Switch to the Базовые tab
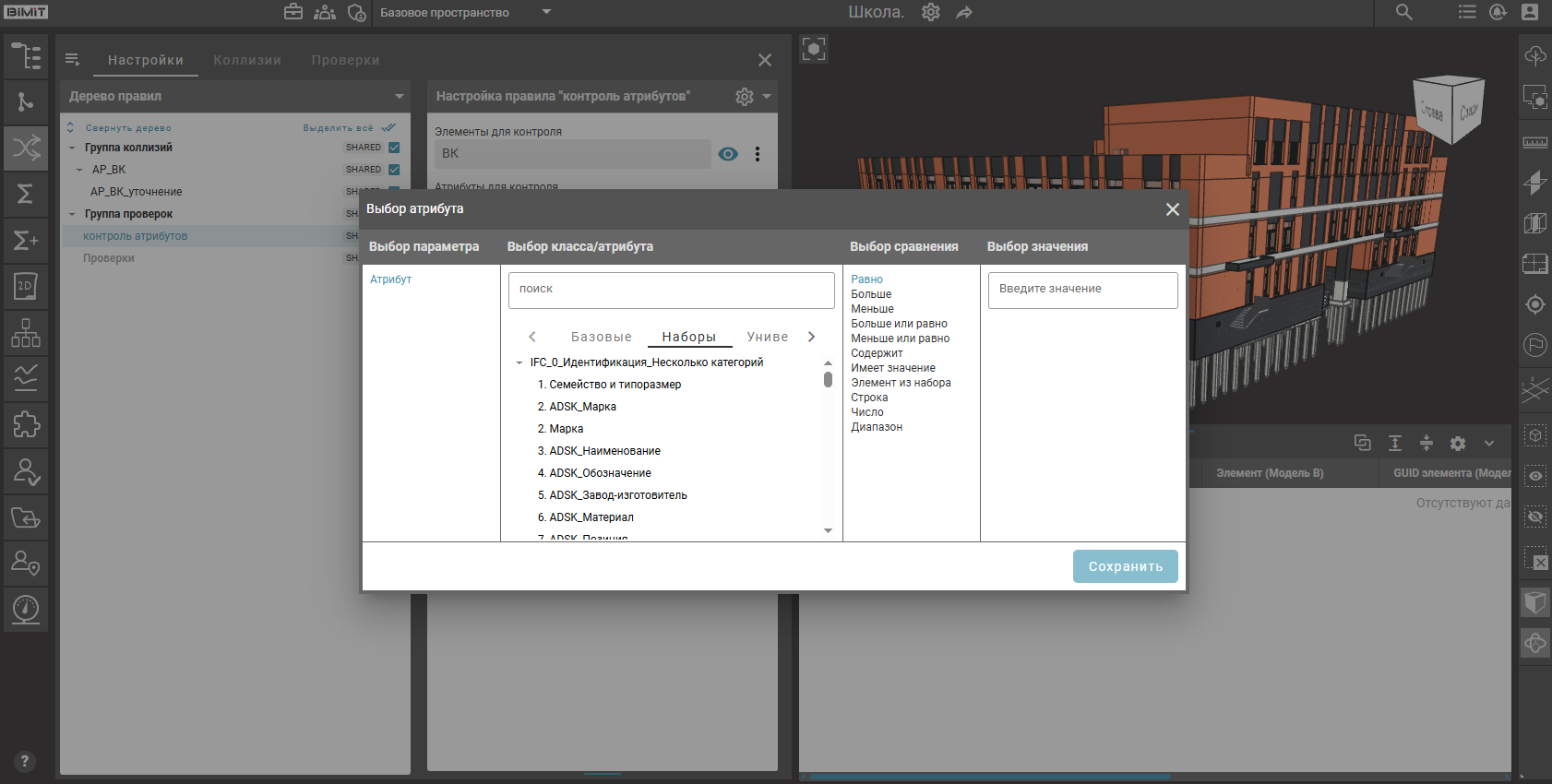This screenshot has width=1552, height=784. coord(601,337)
